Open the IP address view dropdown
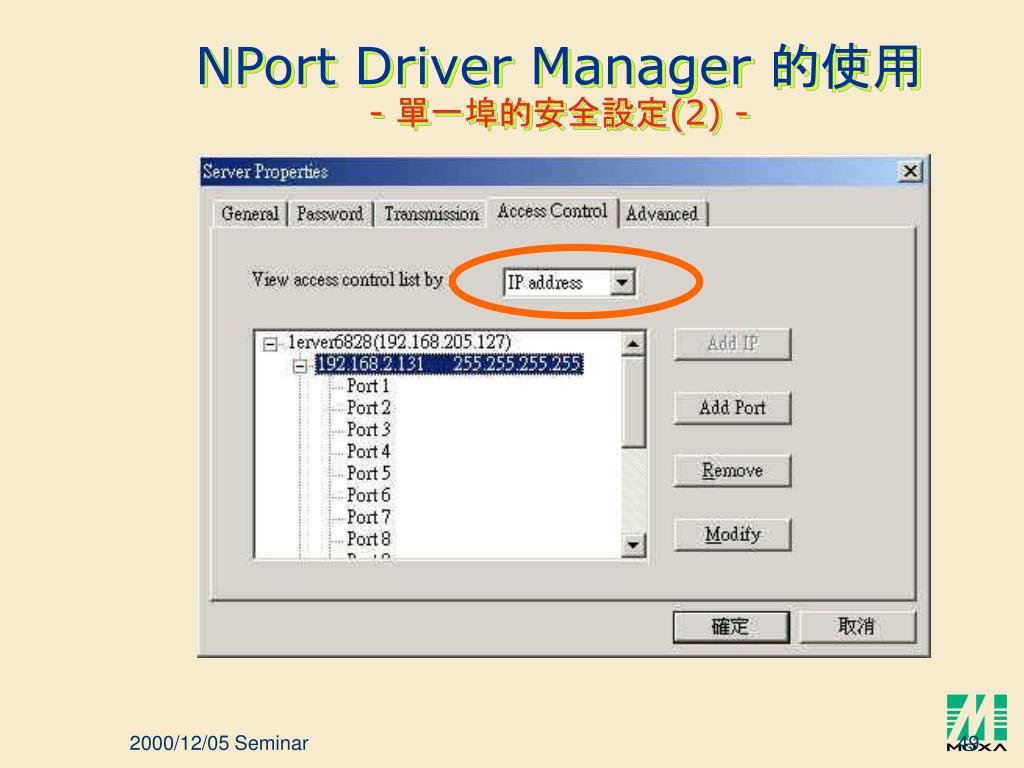The height and width of the screenshot is (768, 1024). [622, 283]
